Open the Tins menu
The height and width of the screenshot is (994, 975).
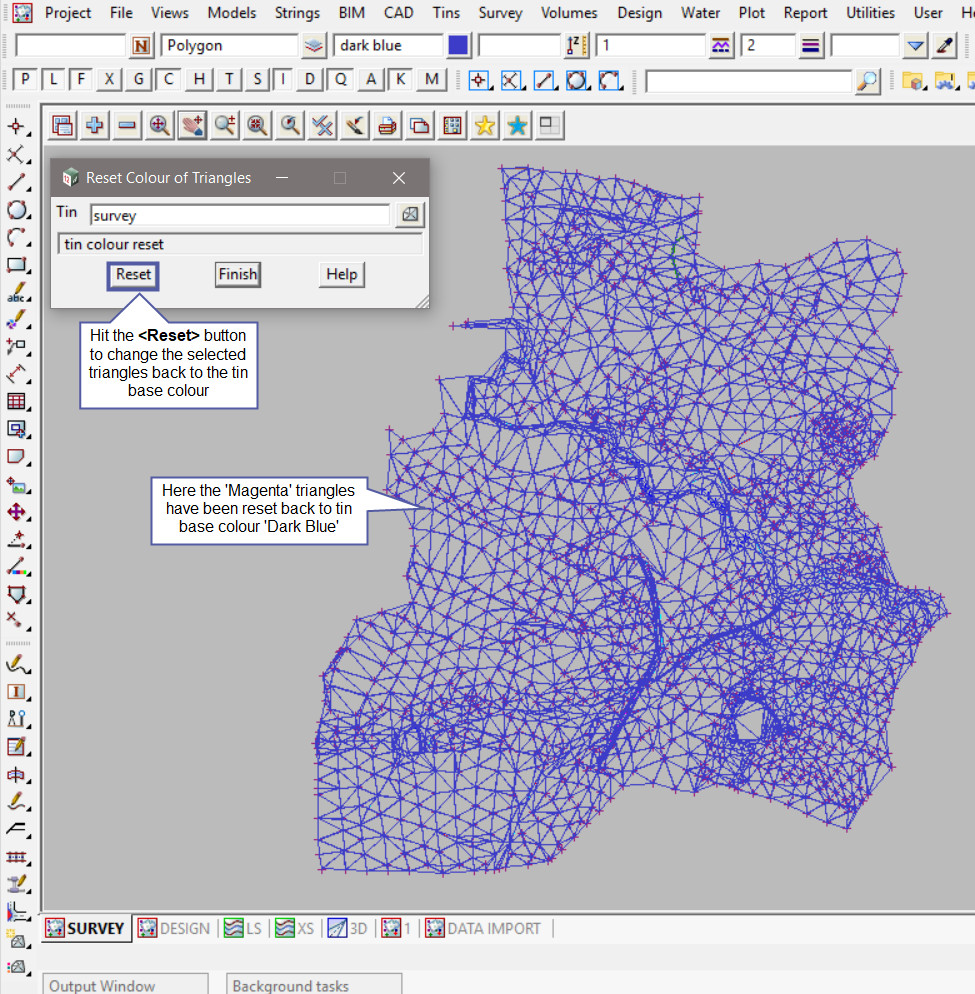tap(446, 13)
